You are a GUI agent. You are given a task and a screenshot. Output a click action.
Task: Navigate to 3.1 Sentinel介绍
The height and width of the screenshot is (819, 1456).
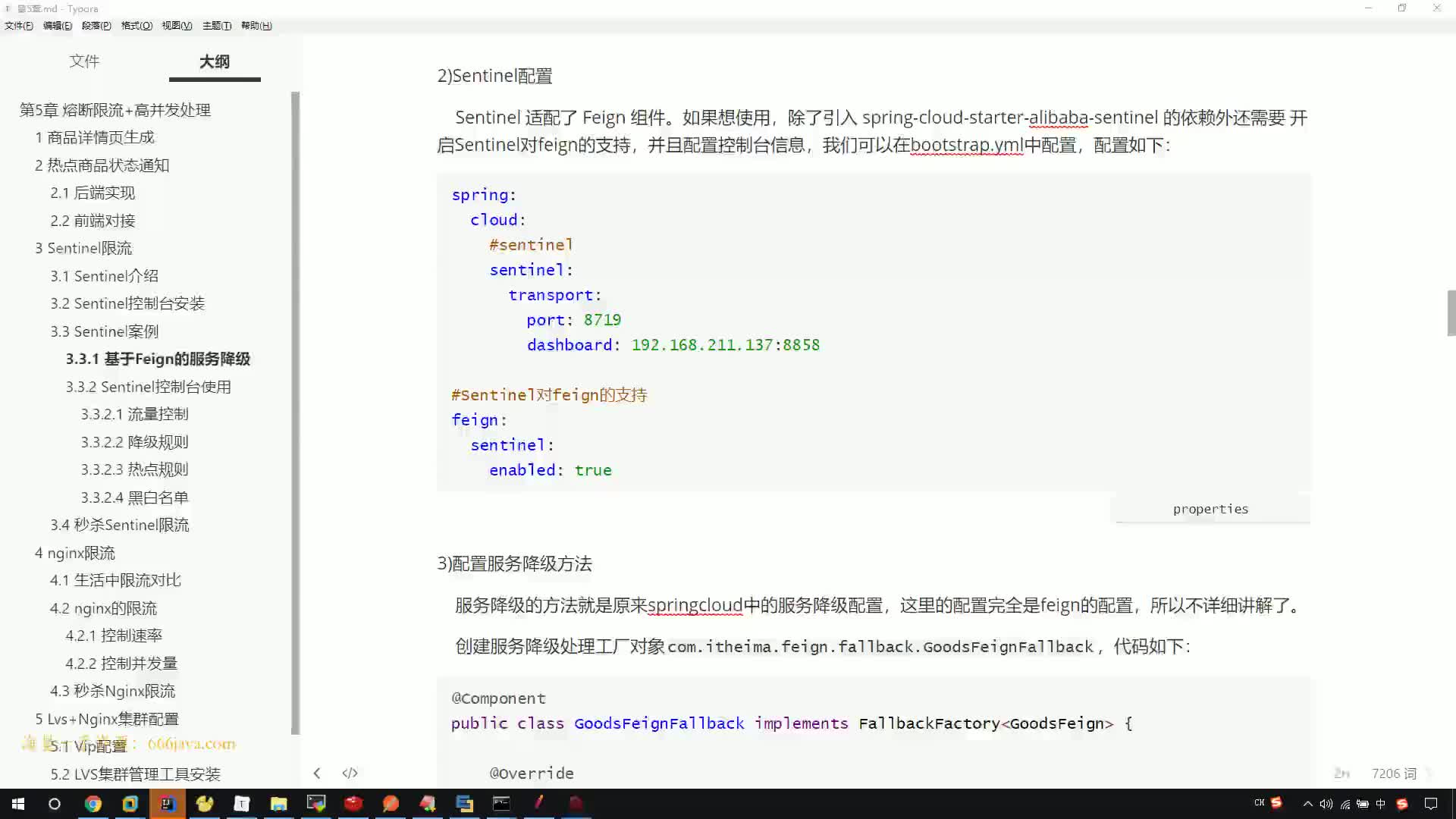(105, 276)
